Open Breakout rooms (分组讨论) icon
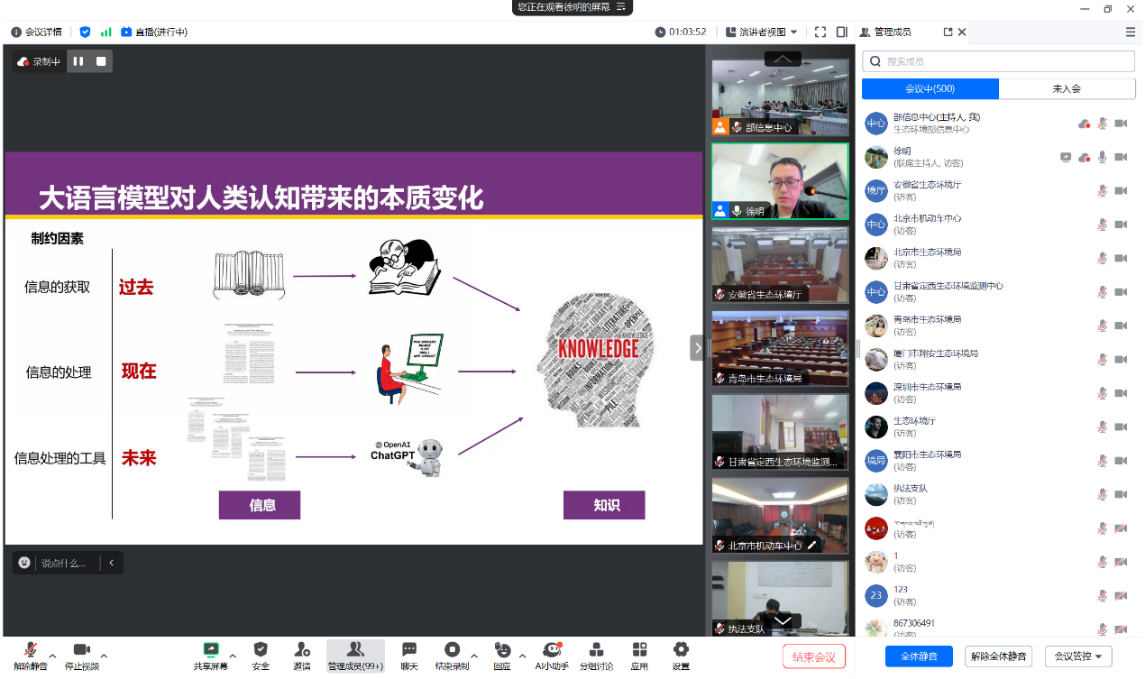This screenshot has width=1145, height=679. click(596, 651)
